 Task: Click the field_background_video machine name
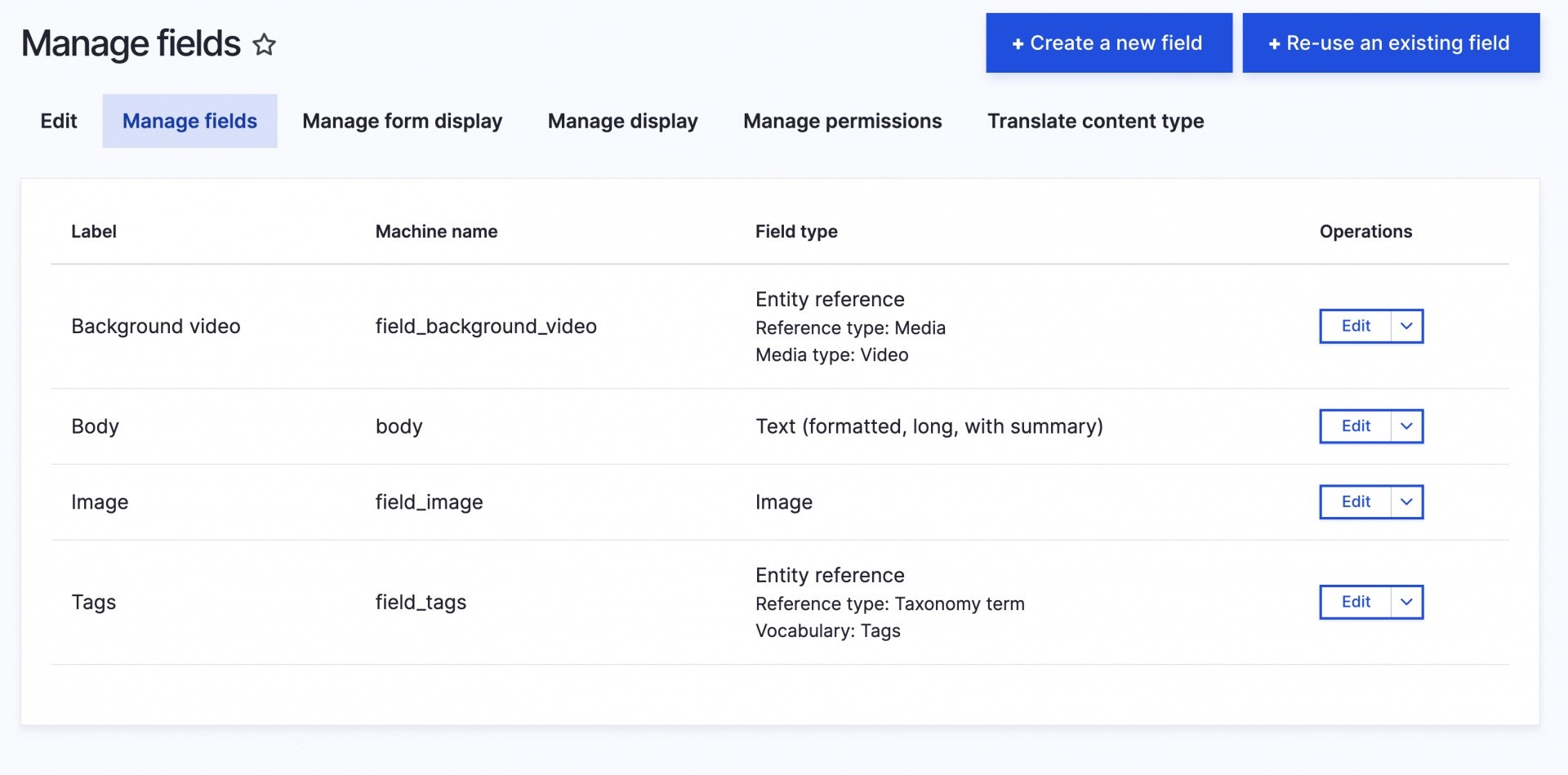tap(486, 327)
